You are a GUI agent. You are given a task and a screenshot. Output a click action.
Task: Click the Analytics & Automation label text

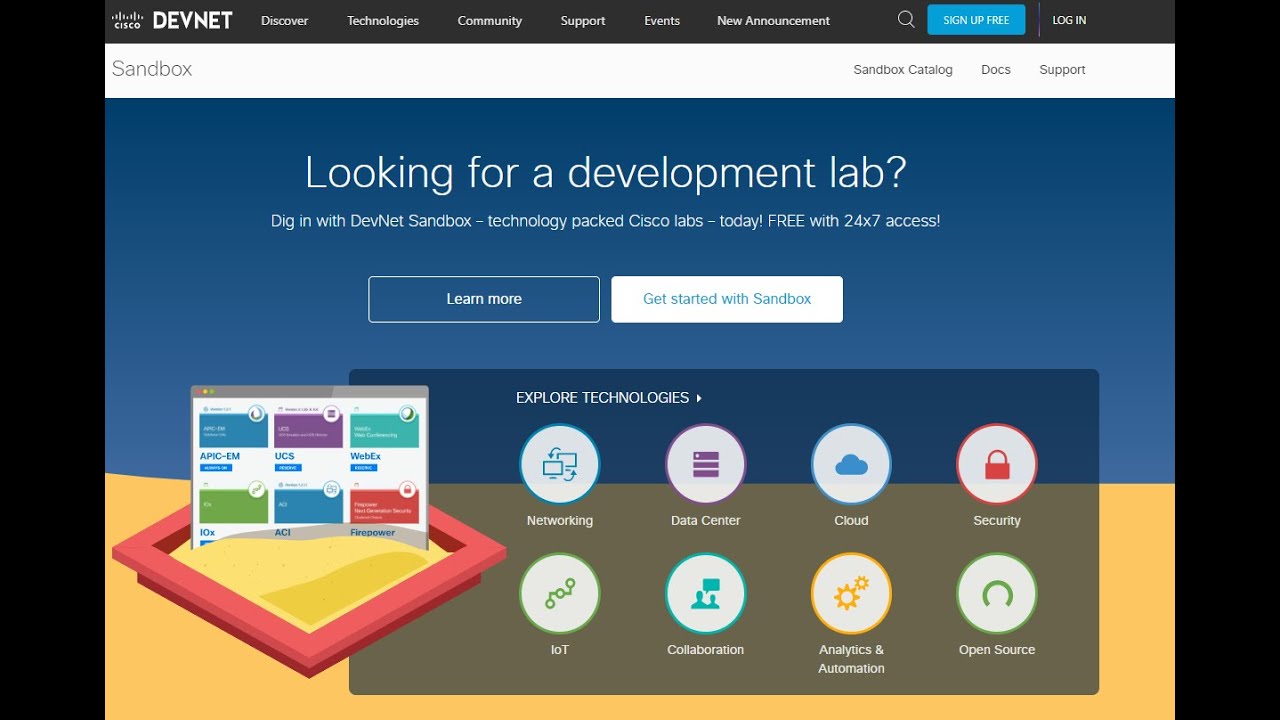tap(851, 659)
